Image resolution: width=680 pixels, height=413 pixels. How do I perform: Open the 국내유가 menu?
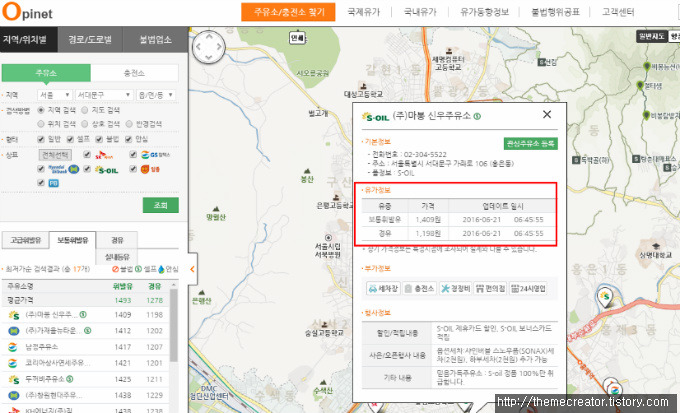[x=420, y=12]
